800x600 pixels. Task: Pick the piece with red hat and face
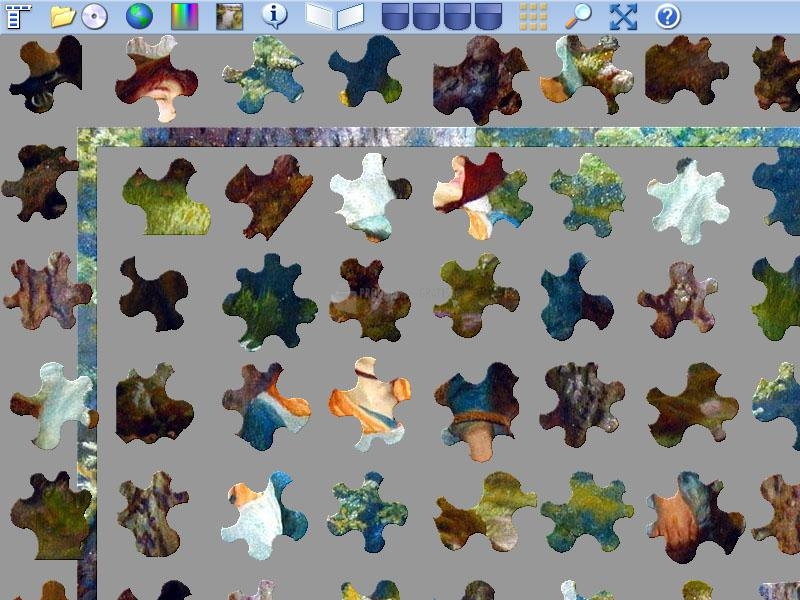(482, 196)
